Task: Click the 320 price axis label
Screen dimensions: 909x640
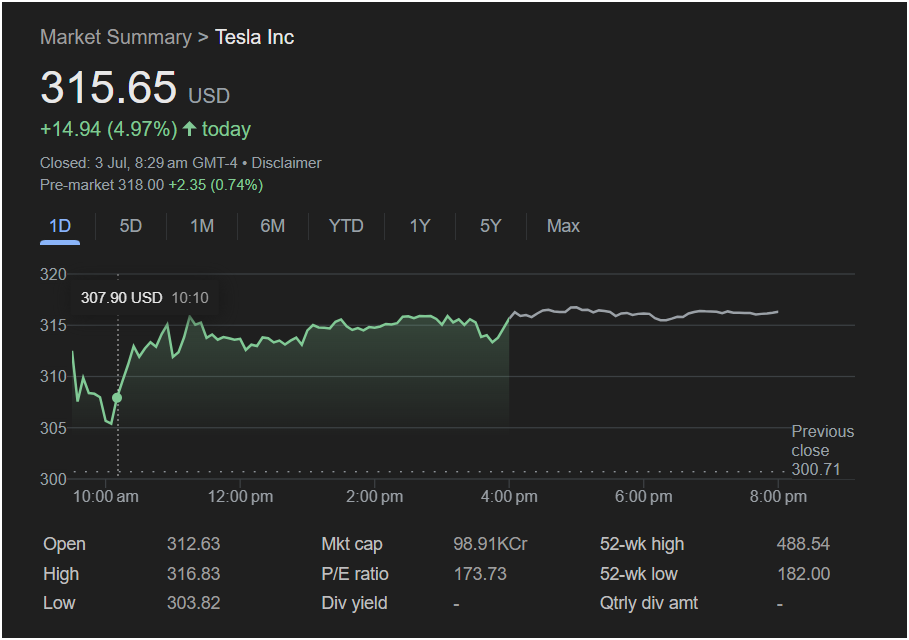Action: [53, 274]
